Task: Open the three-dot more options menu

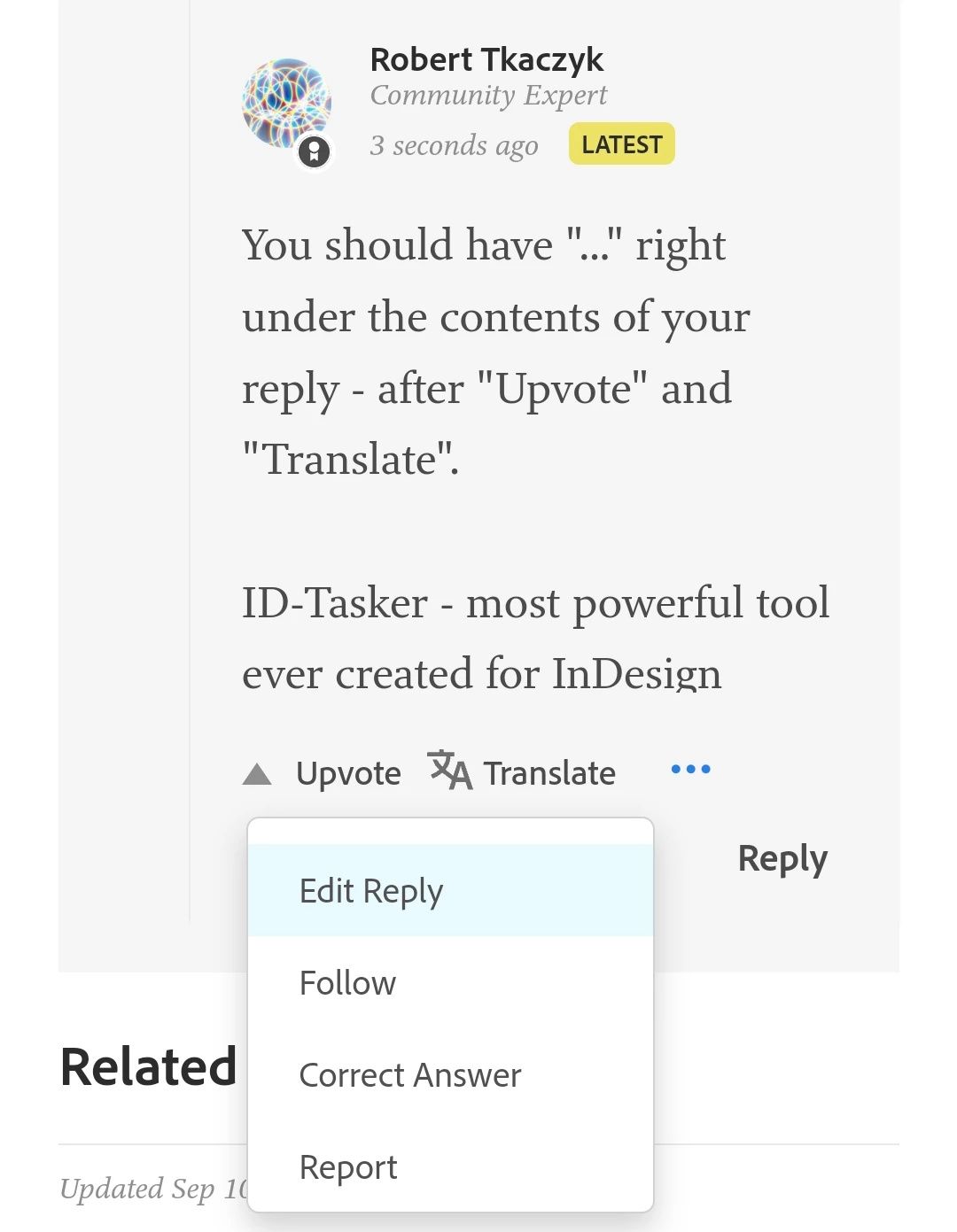Action: point(691,769)
